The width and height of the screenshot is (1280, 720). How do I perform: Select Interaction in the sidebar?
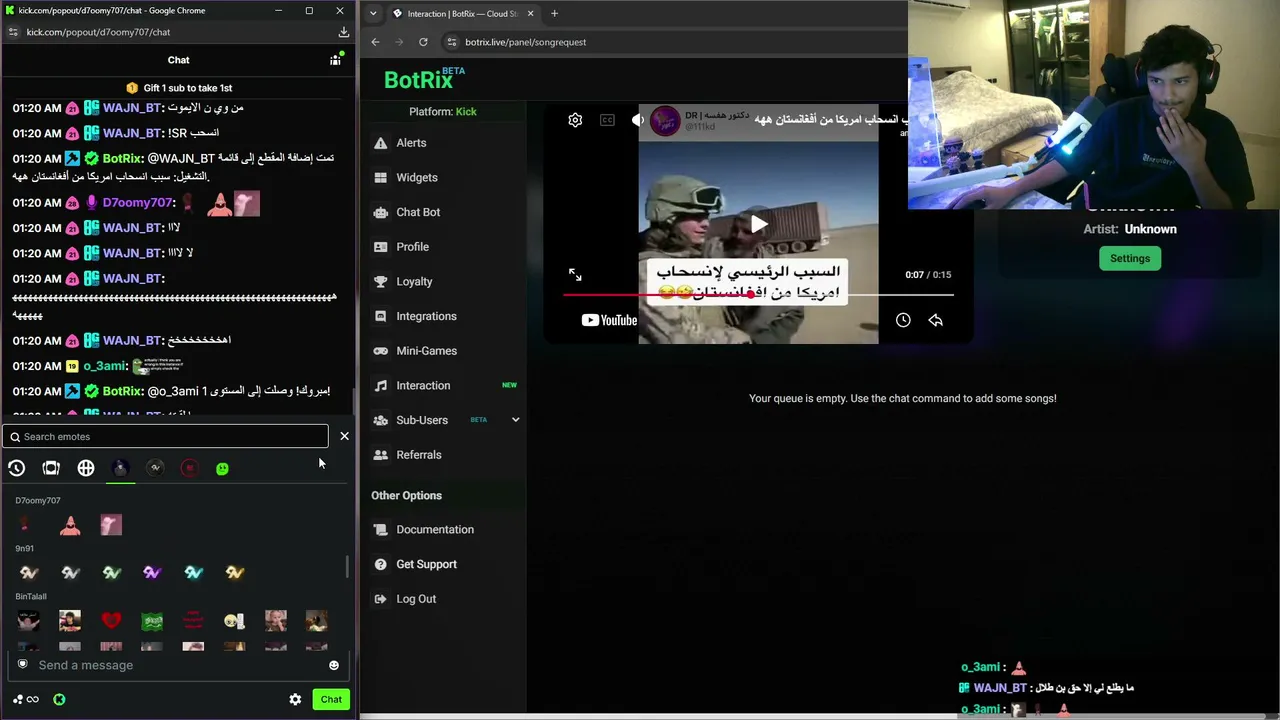423,386
